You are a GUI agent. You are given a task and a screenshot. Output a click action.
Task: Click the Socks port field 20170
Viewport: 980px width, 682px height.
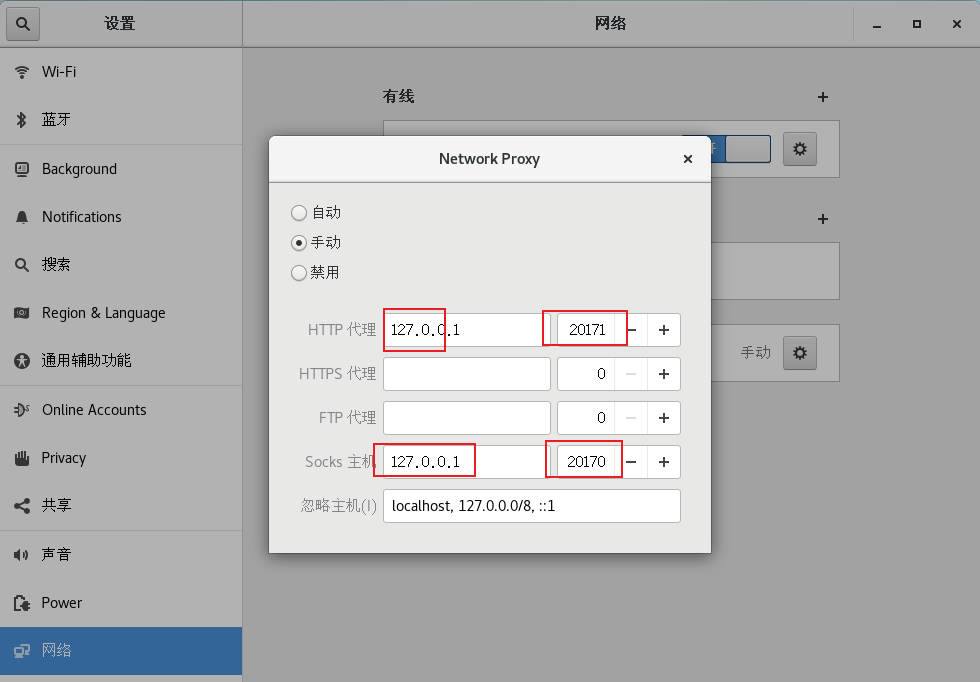click(586, 462)
